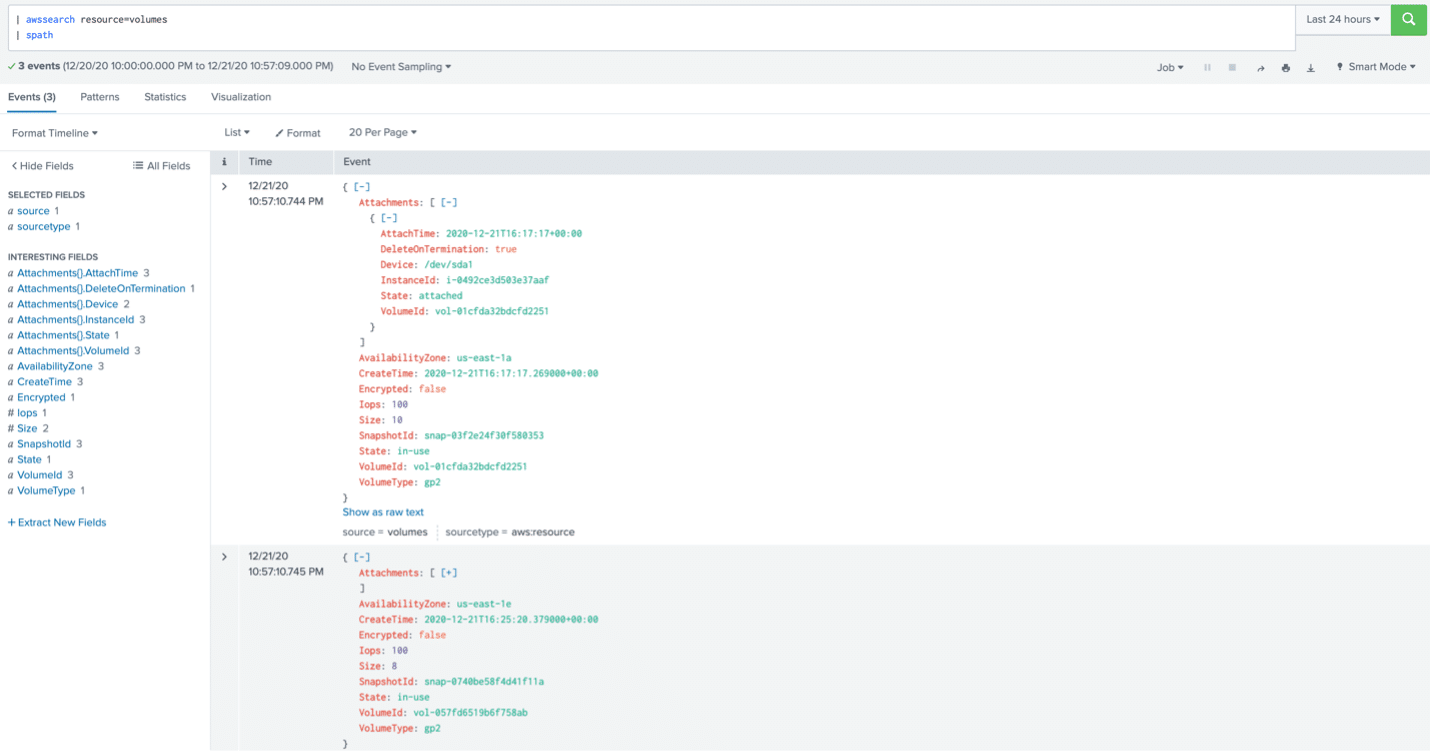The image size is (1430, 754).
Task: Collapse the first event's root JSON object
Action: 362,187
